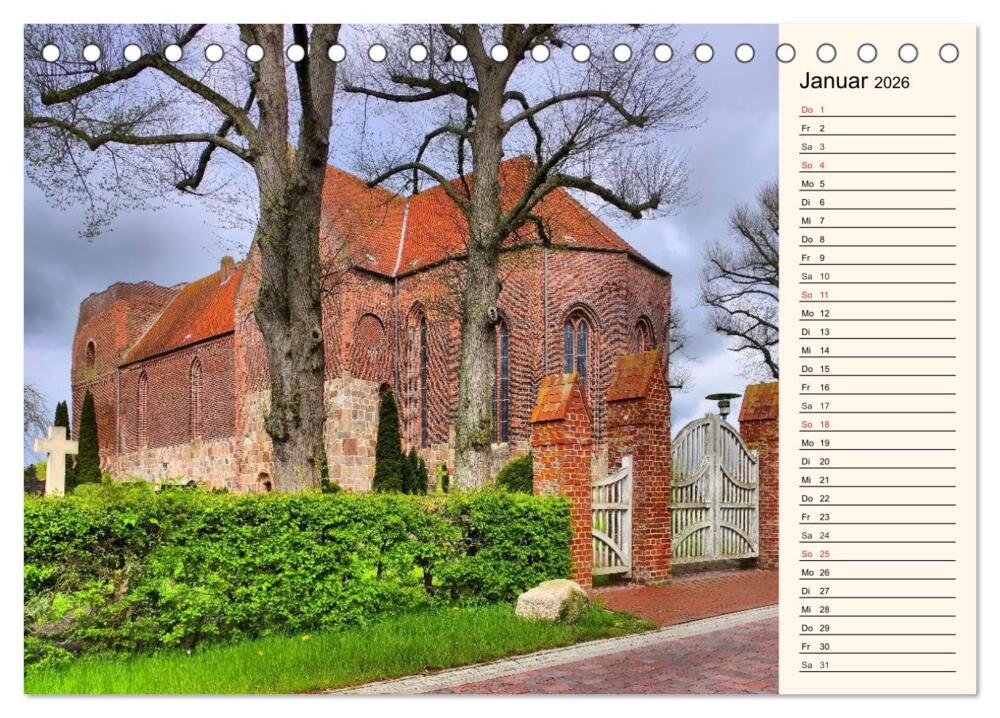Click the 'Januar' month heading
The image size is (1000, 718).
pyautogui.click(x=834, y=81)
